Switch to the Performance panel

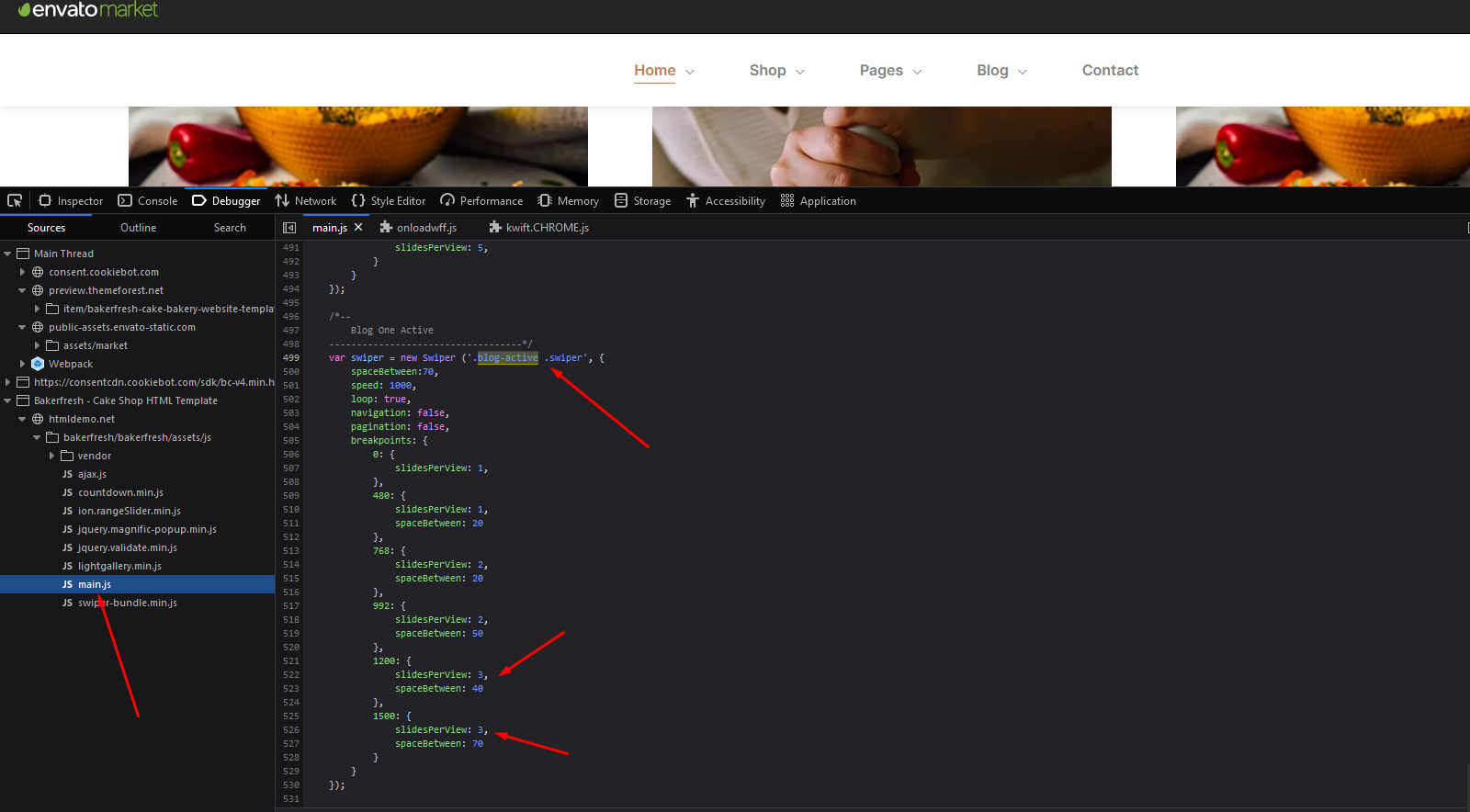(481, 200)
